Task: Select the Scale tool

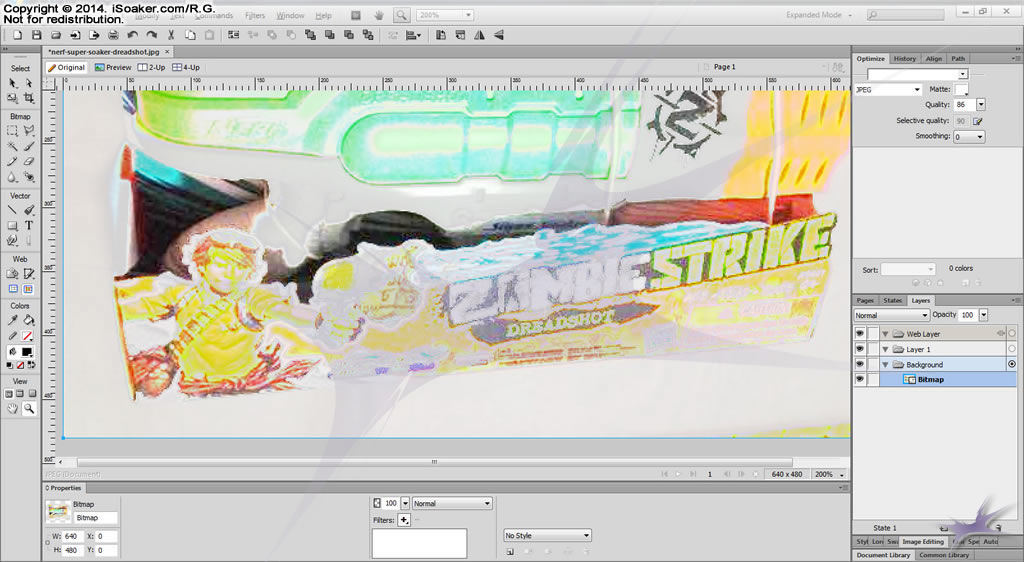Action: click(x=12, y=98)
